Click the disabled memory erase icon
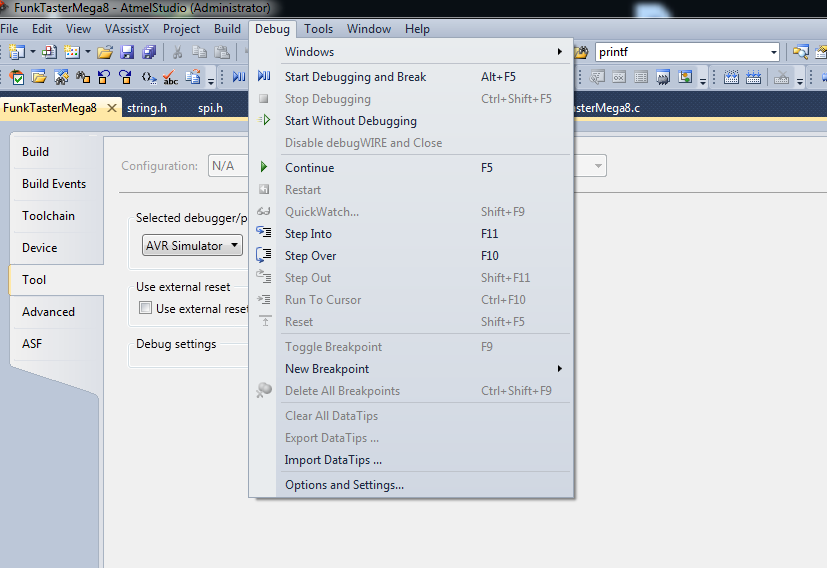Screen dimensions: 827x568 (781, 78)
